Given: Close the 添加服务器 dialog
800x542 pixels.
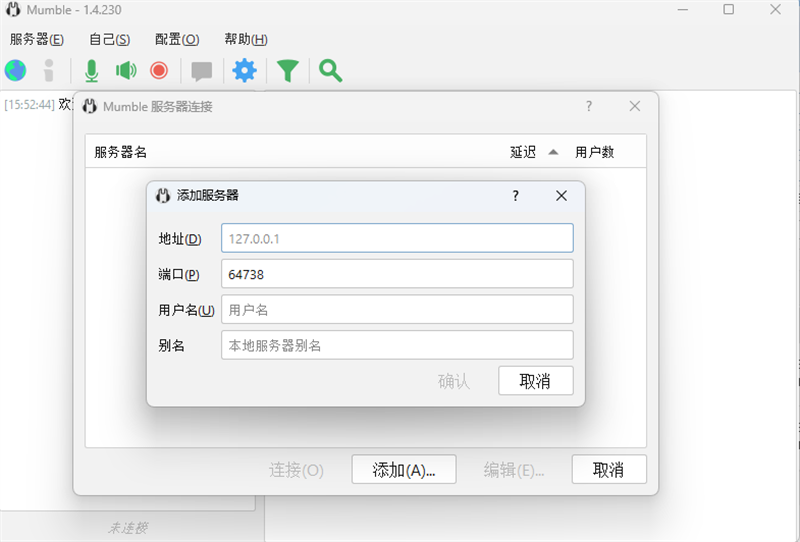Looking at the screenshot, I should [x=562, y=195].
